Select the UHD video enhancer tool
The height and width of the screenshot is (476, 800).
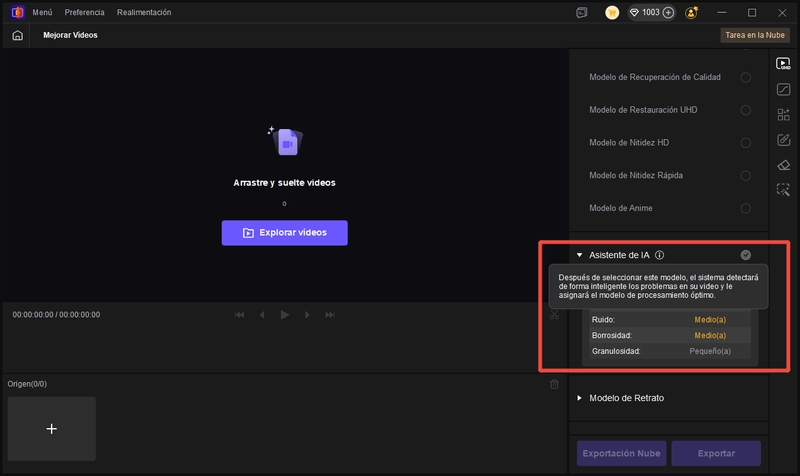pyautogui.click(x=783, y=64)
